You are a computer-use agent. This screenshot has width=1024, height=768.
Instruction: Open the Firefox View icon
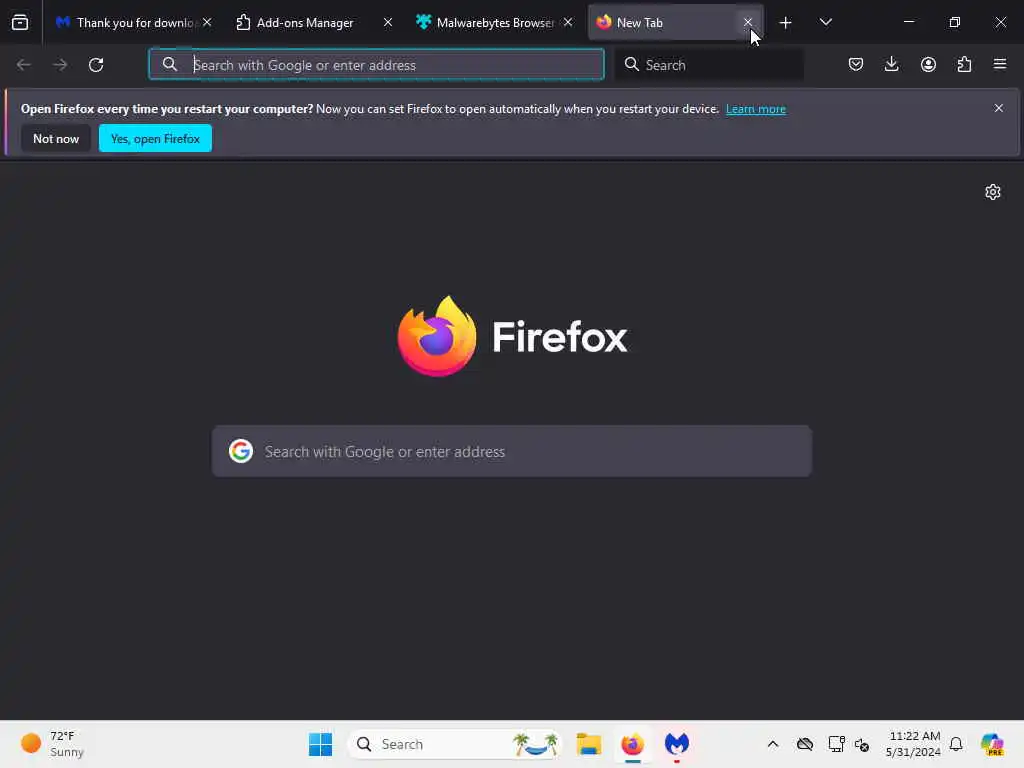[x=20, y=23]
